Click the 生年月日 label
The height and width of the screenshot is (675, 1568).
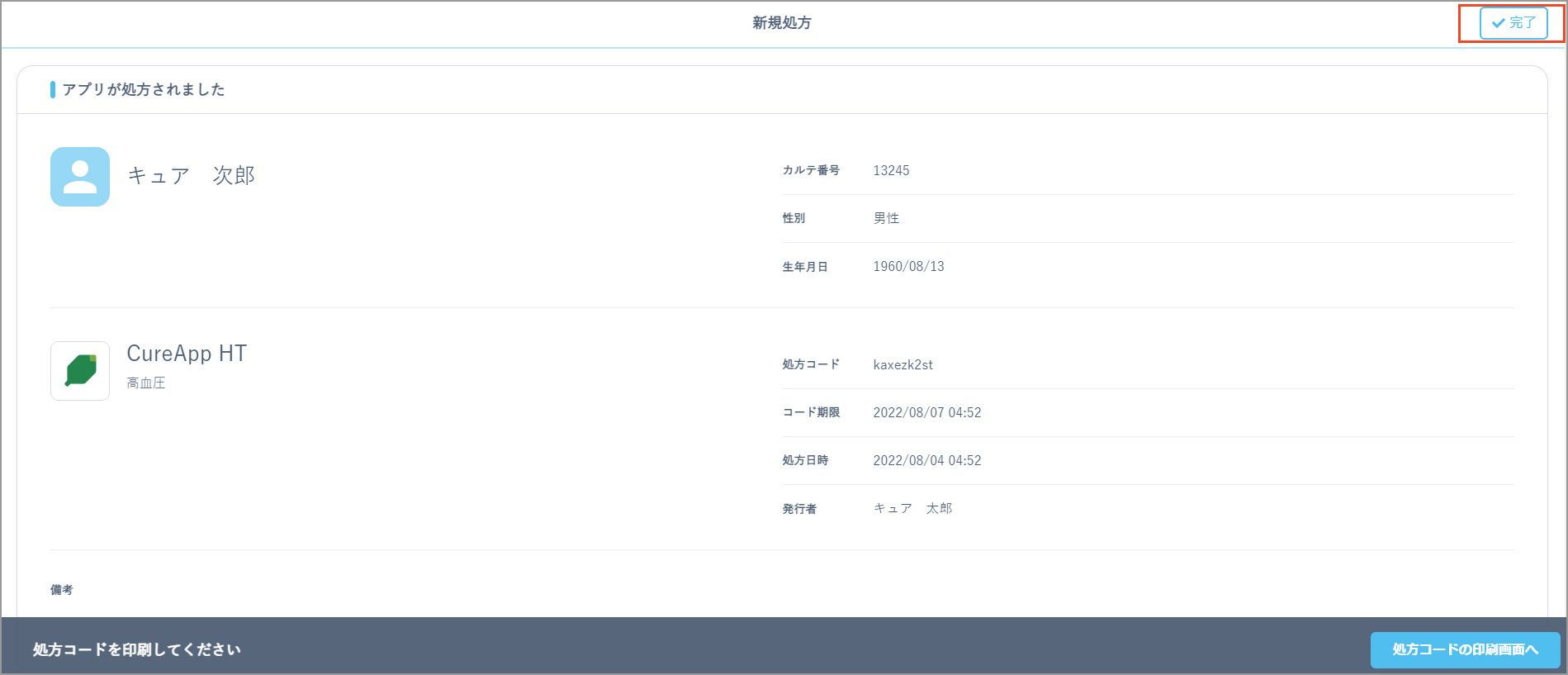coord(805,267)
